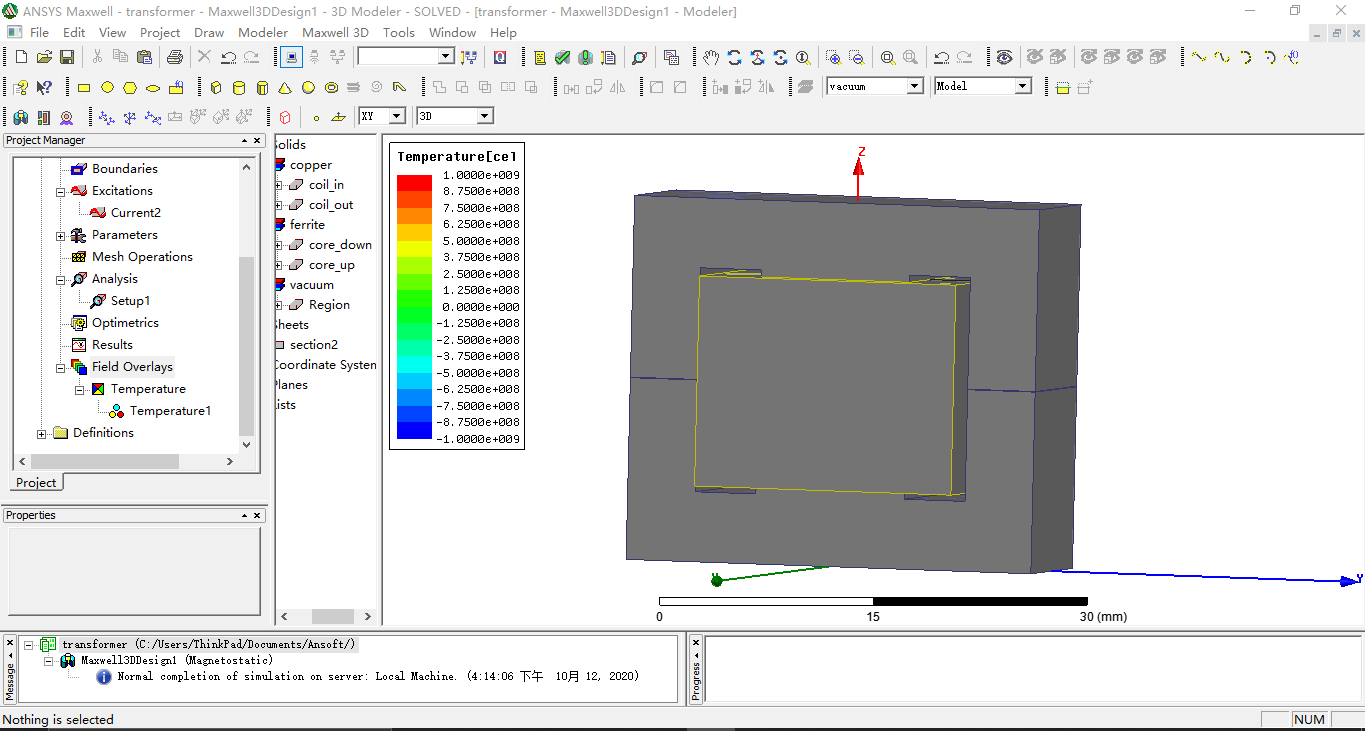
Task: Collapse the Field Overlays node
Action: pos(61,367)
